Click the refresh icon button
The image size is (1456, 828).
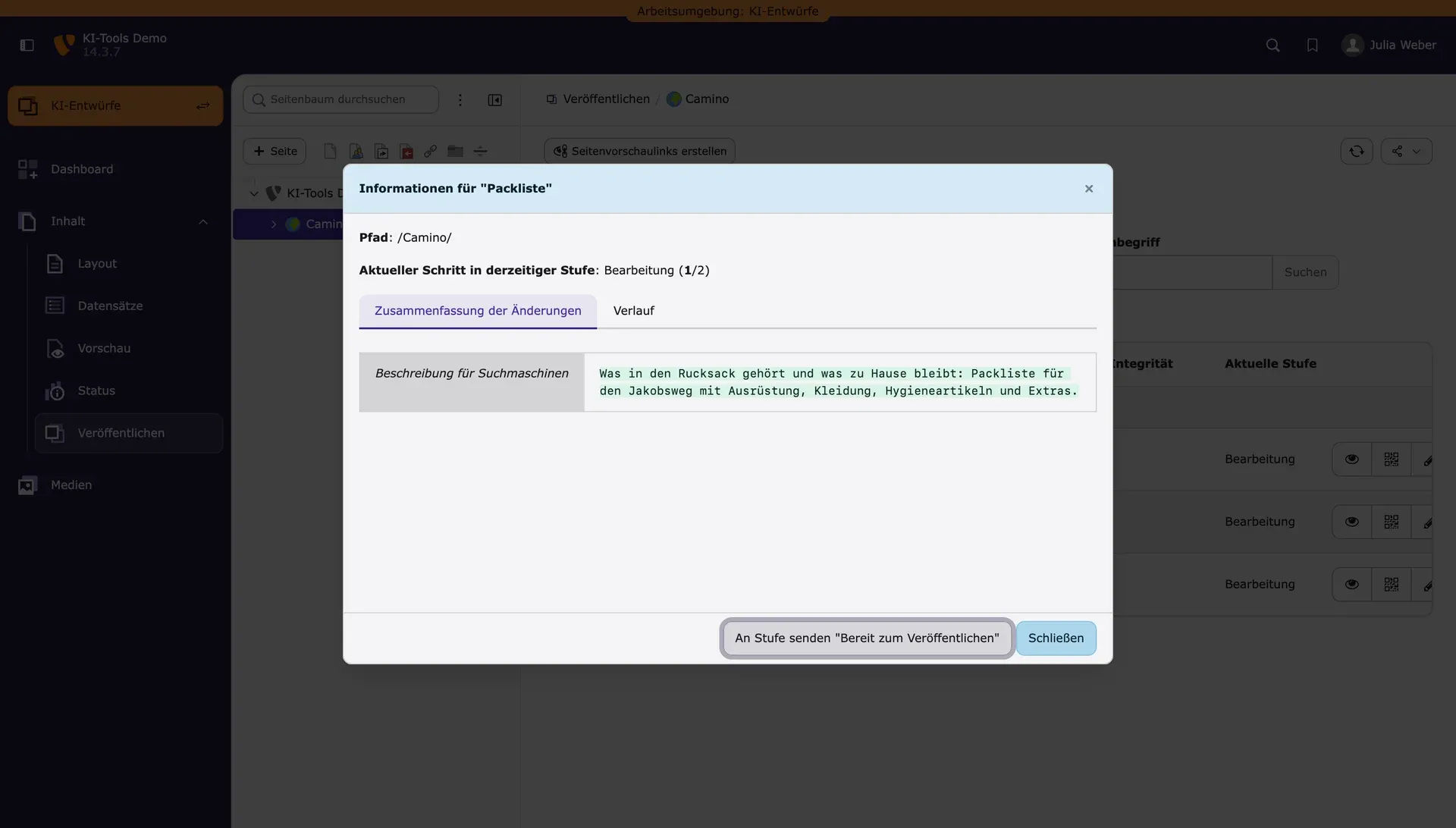tap(1357, 151)
